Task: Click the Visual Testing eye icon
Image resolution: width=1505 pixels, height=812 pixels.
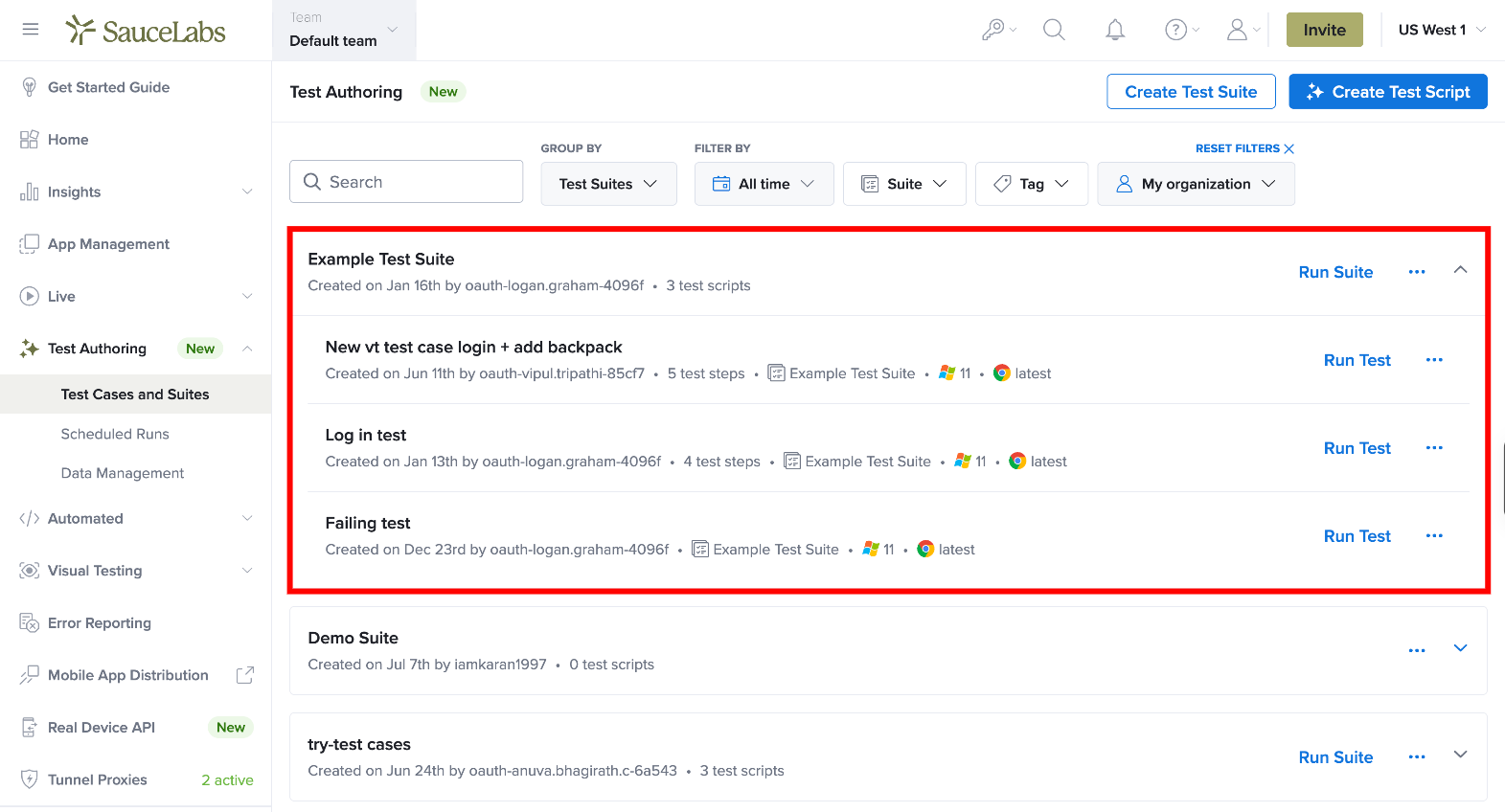Action: pyautogui.click(x=29, y=571)
